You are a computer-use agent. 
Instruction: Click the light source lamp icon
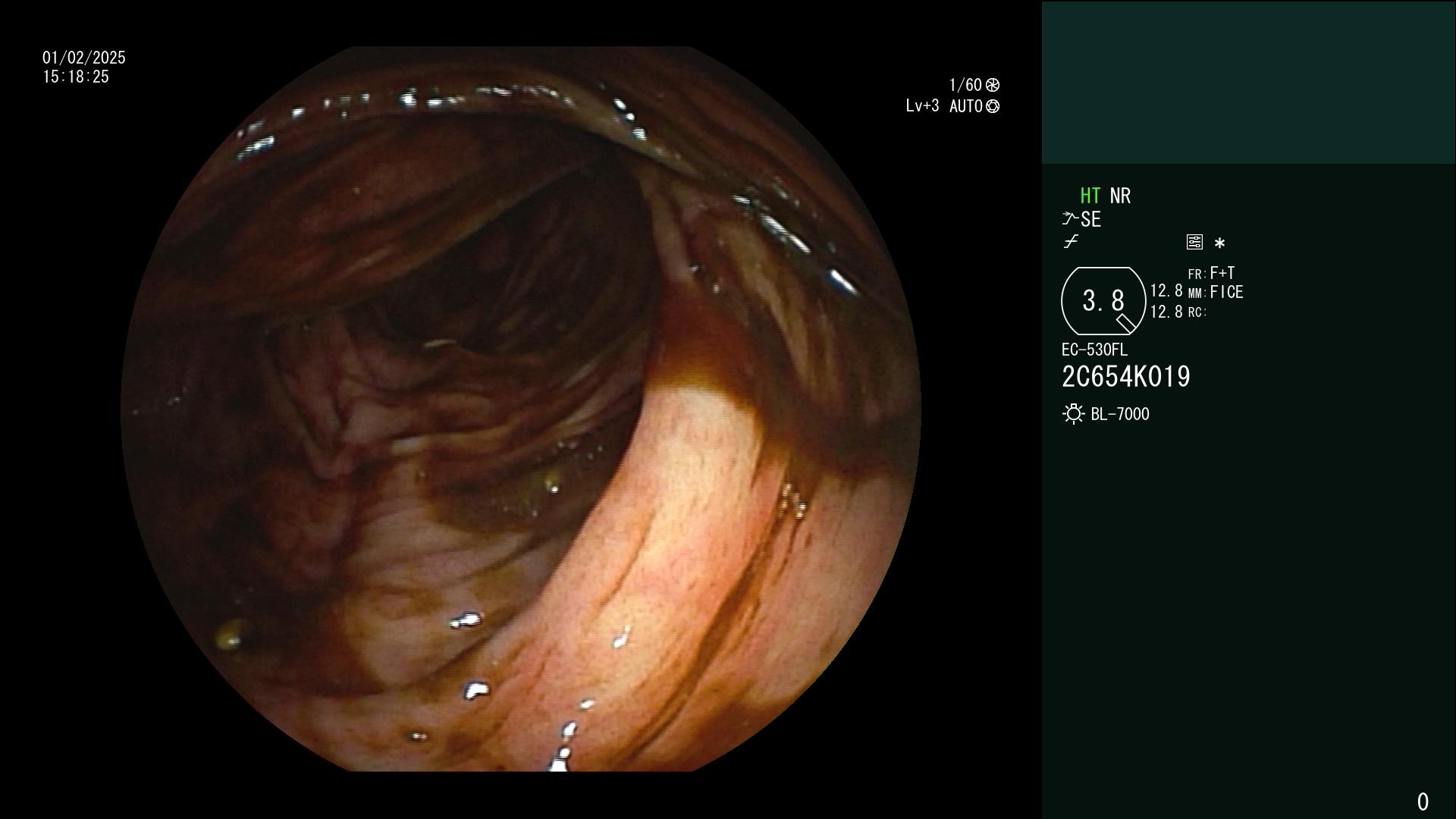pyautogui.click(x=1074, y=414)
